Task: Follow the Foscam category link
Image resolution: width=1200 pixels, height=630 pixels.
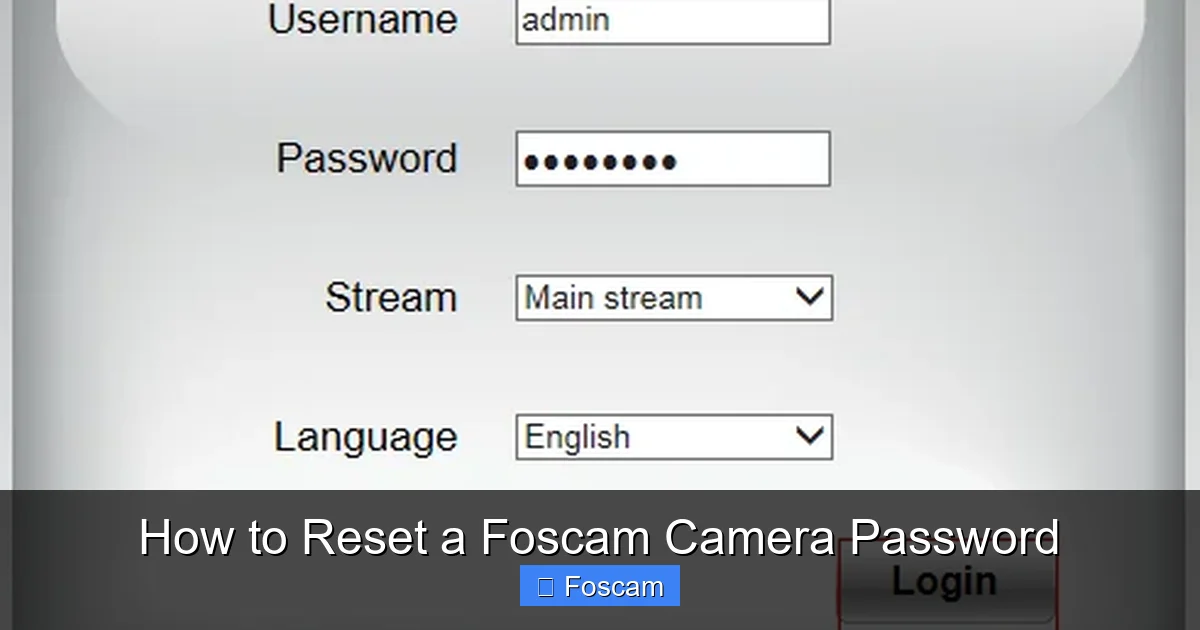Action: click(x=599, y=586)
